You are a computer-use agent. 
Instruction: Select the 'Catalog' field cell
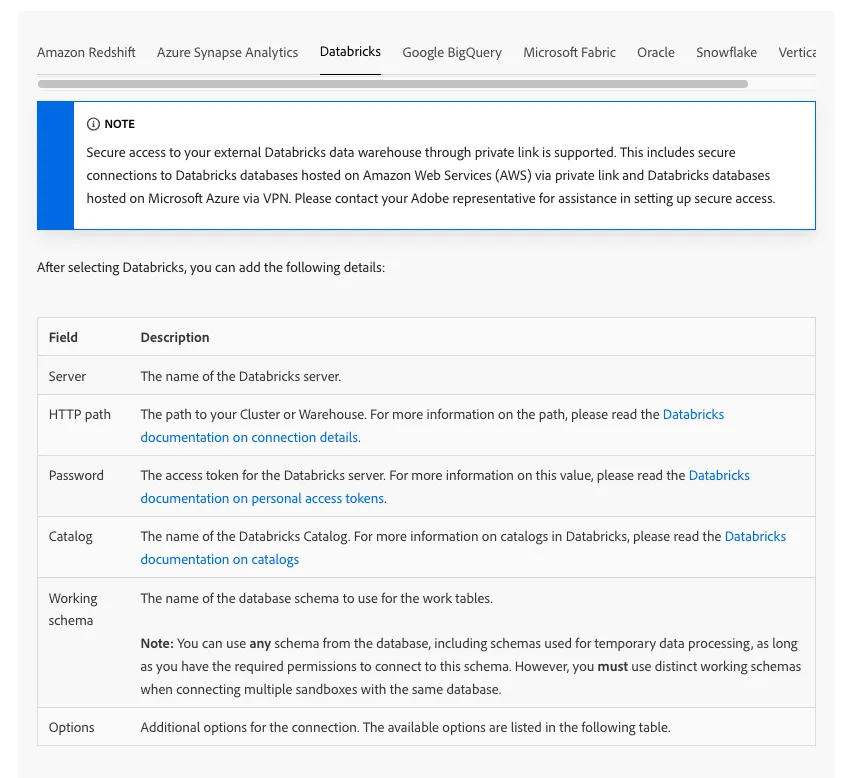click(x=70, y=537)
